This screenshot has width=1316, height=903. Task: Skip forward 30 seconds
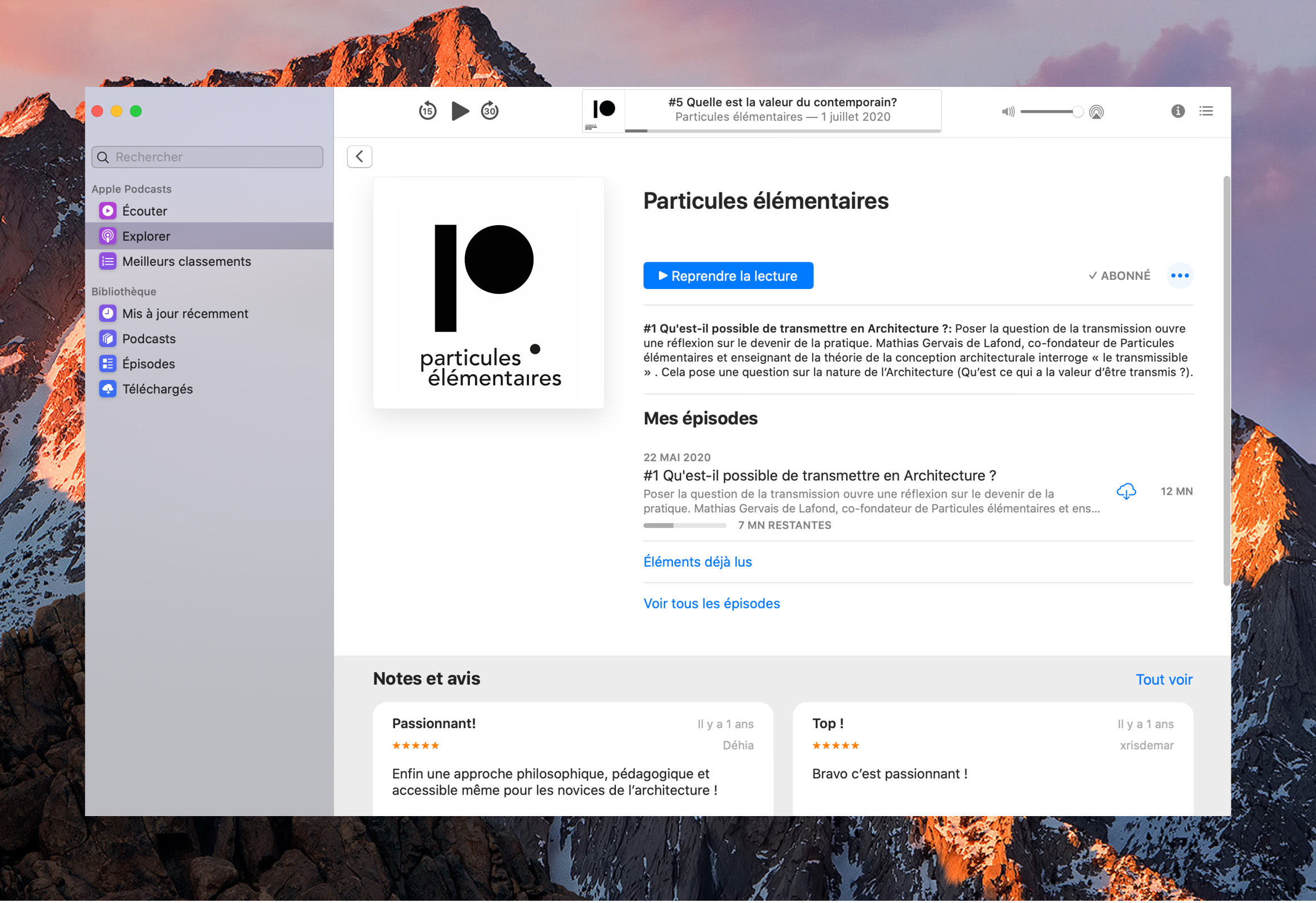pos(490,111)
